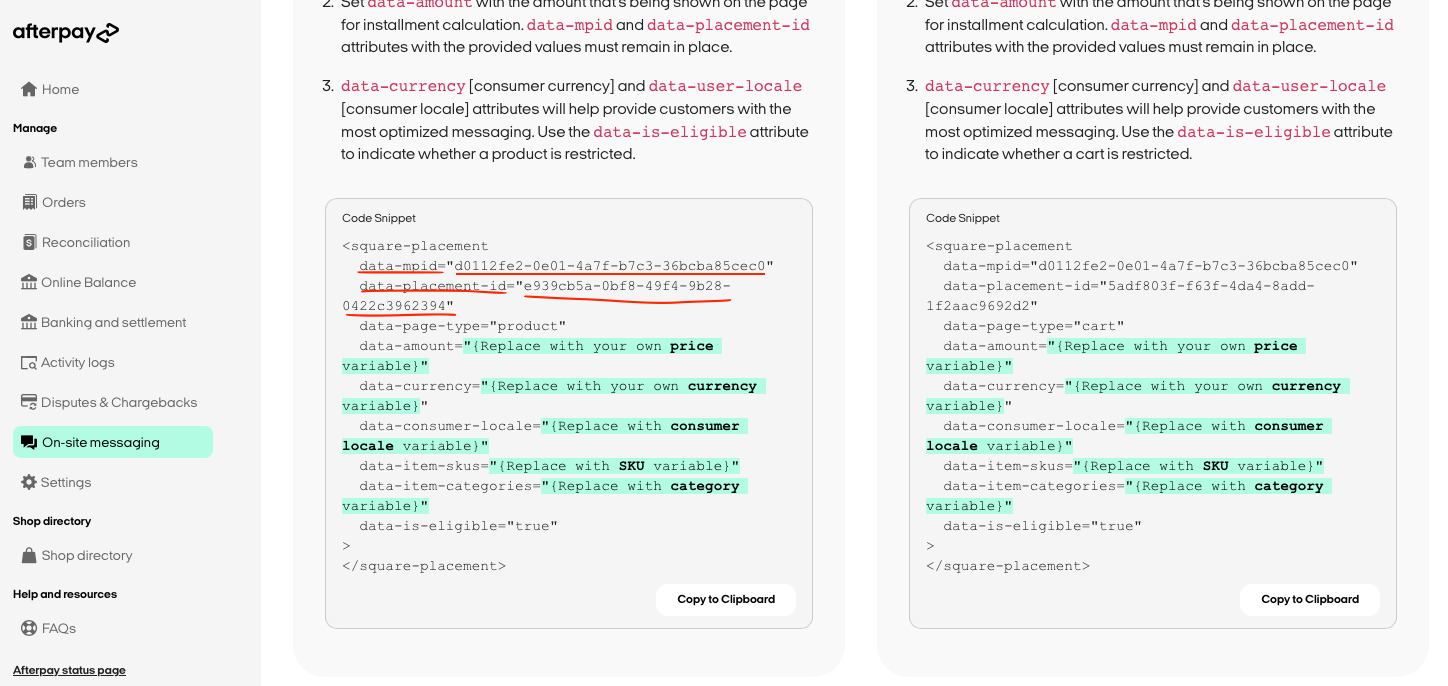Click the consumer locale placeholder in cart snippet
Viewport: 1448px width, 686px height.
[1129, 436]
